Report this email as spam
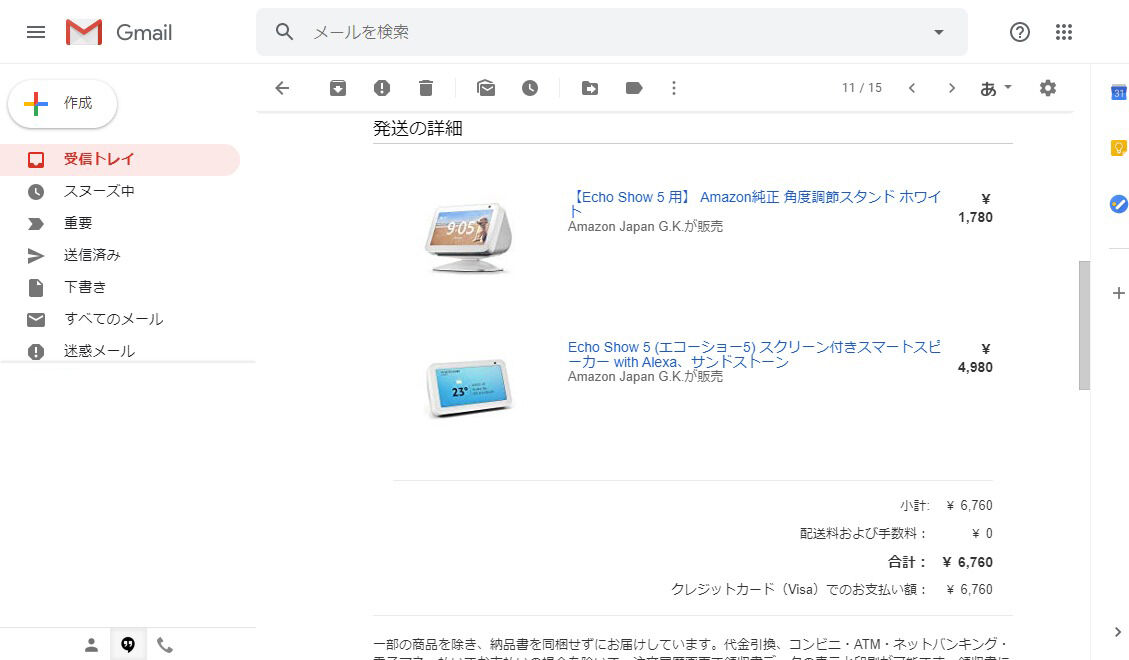Screen dimensions: 1129x660 pyautogui.click(x=382, y=88)
